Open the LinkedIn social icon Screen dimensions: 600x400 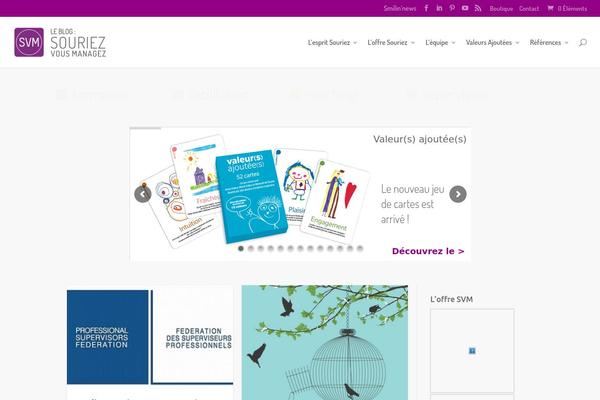click(439, 8)
